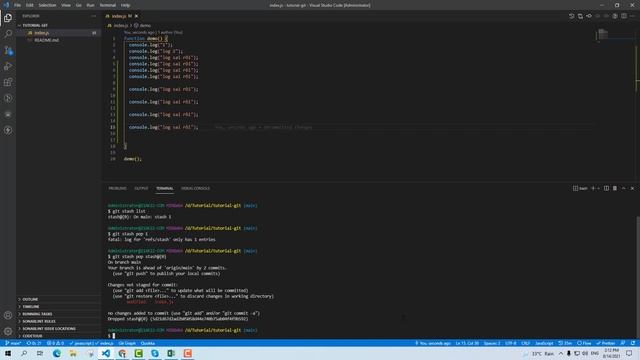This screenshot has width=640, height=360.
Task: Change indentation via Spaces: 2
Action: 492,343
